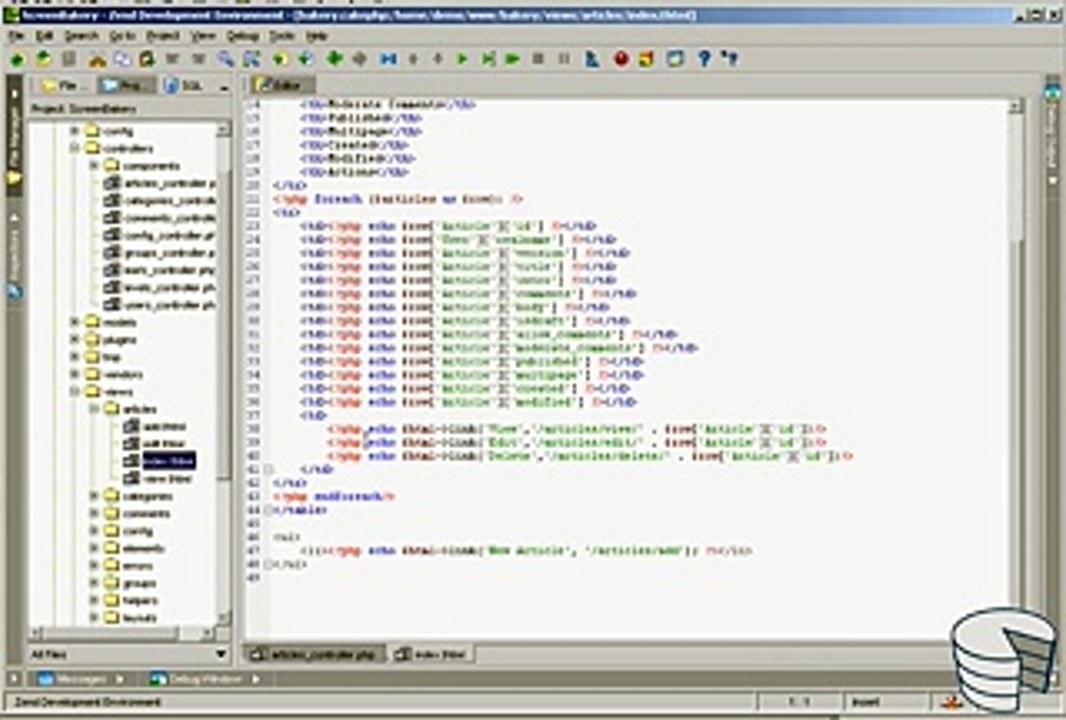Toggle the code fold marker at line 41
Screen dimensions: 1066x720
pyautogui.click(x=269, y=470)
